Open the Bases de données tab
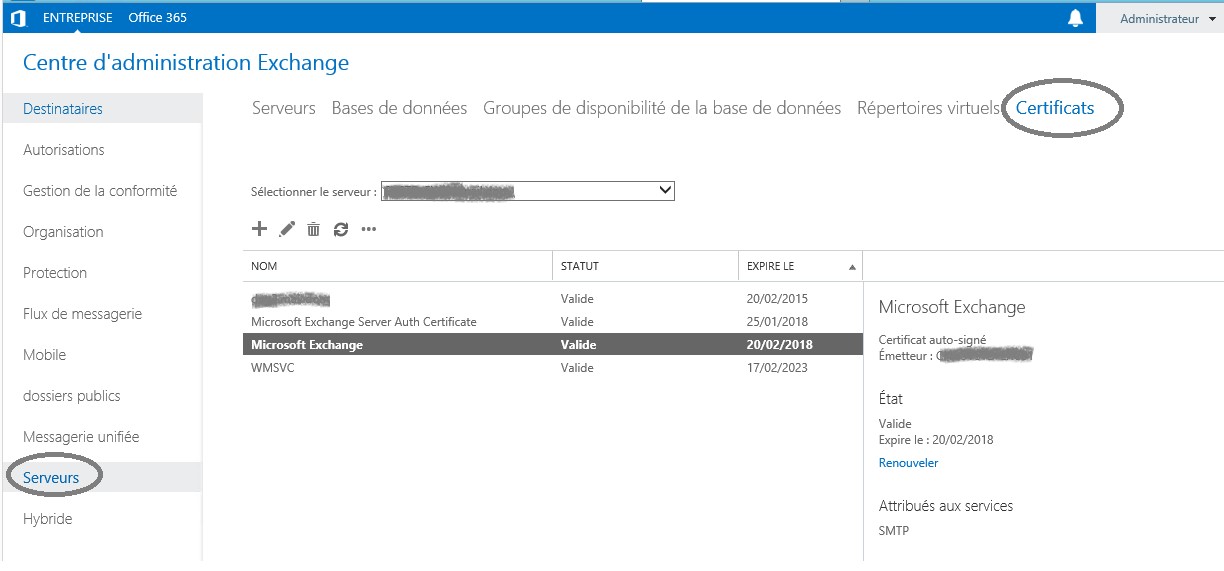Image resolution: width=1224 pixels, height=571 pixels. coord(399,108)
